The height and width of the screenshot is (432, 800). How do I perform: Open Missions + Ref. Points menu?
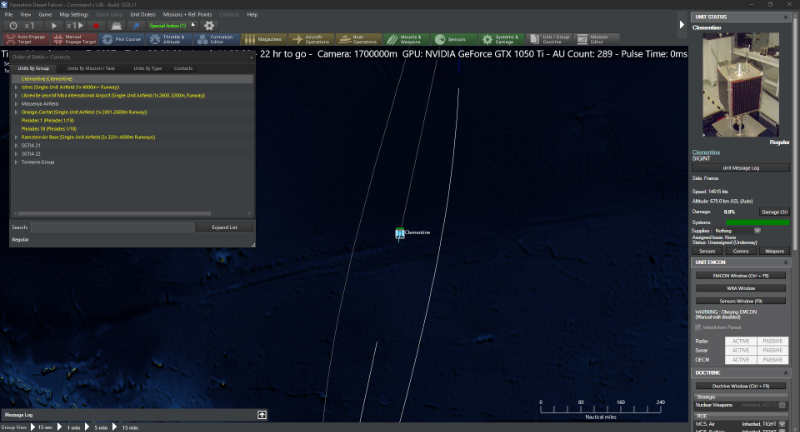(187, 14)
